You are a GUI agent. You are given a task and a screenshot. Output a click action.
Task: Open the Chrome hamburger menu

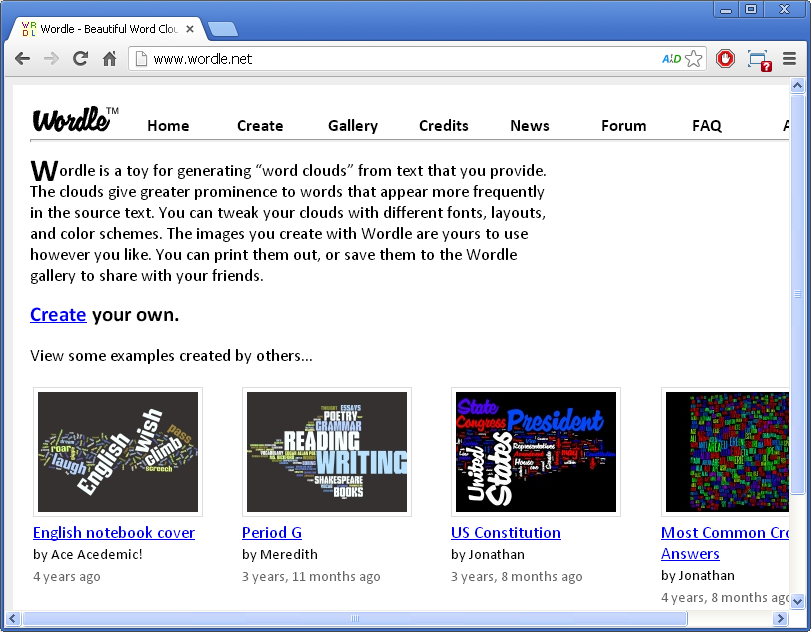point(789,58)
